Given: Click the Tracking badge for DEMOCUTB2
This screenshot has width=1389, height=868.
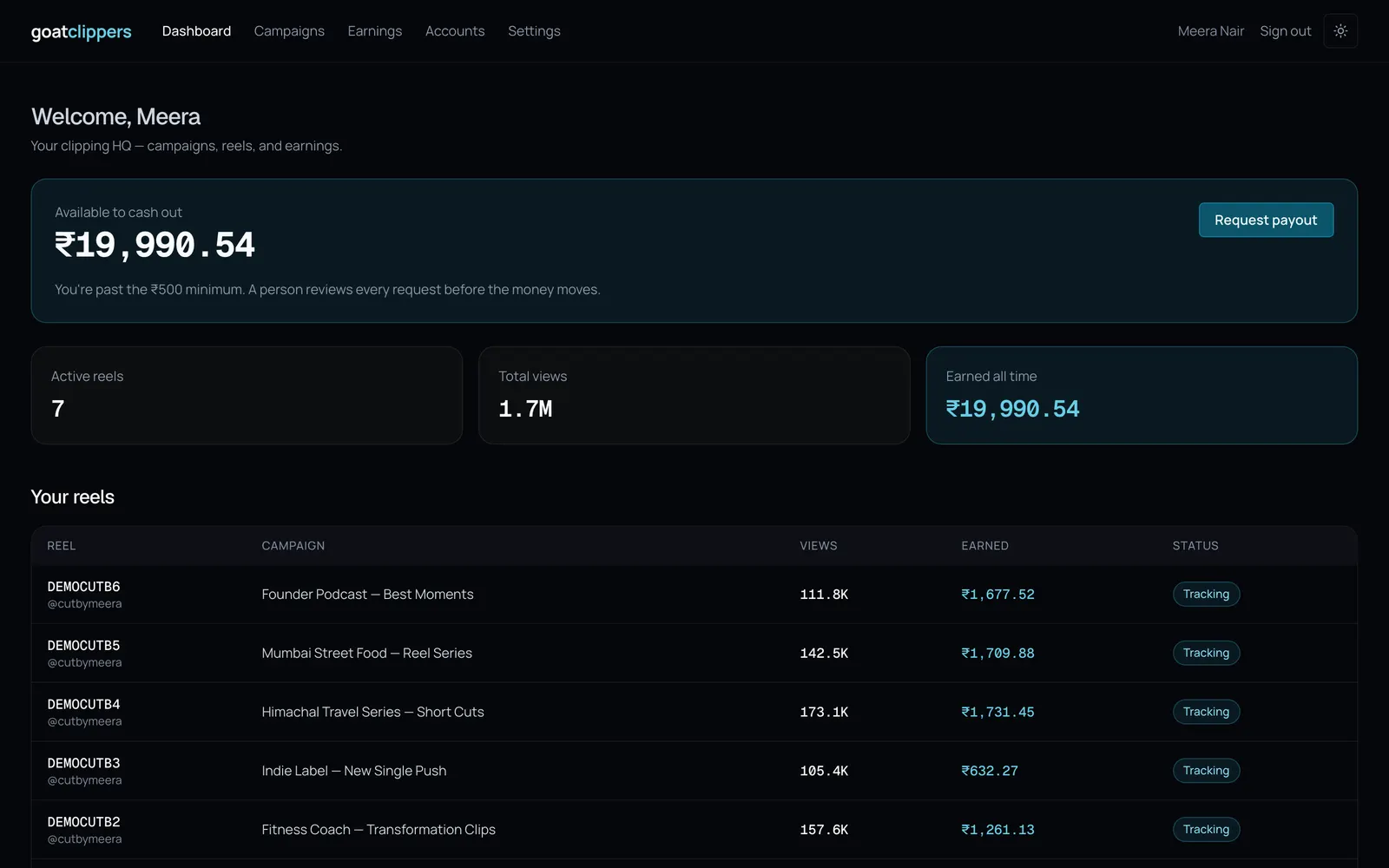Looking at the screenshot, I should [1206, 830].
